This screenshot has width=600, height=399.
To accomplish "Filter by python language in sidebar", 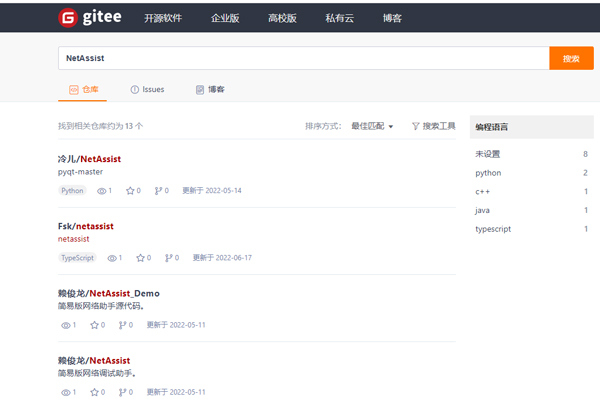I will click(532, 173).
